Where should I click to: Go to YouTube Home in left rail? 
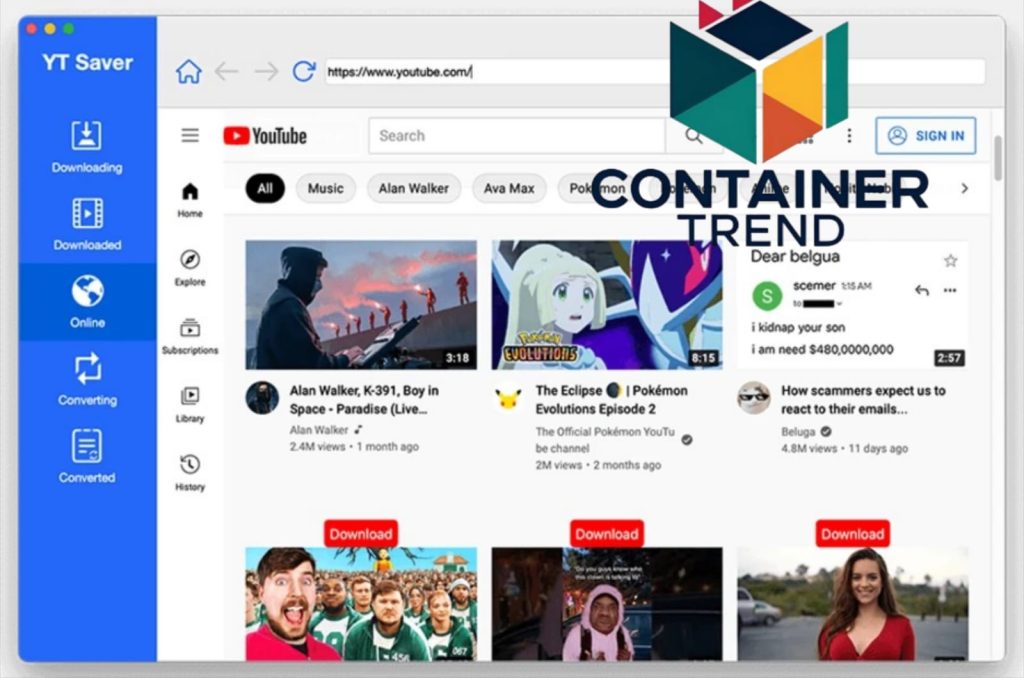190,200
